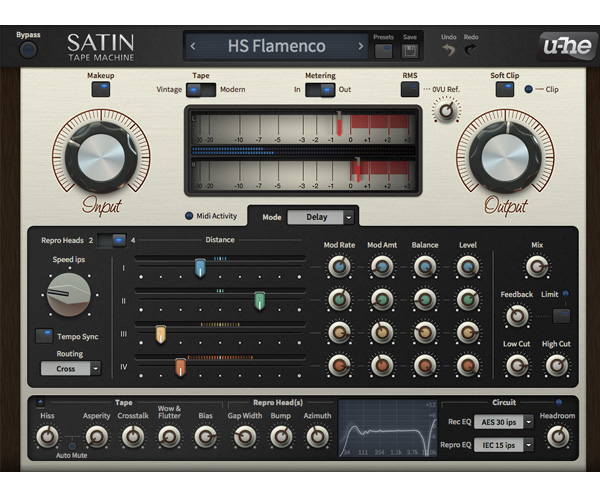
Task: Click the green Distance slider head II
Action: pyautogui.click(x=259, y=301)
